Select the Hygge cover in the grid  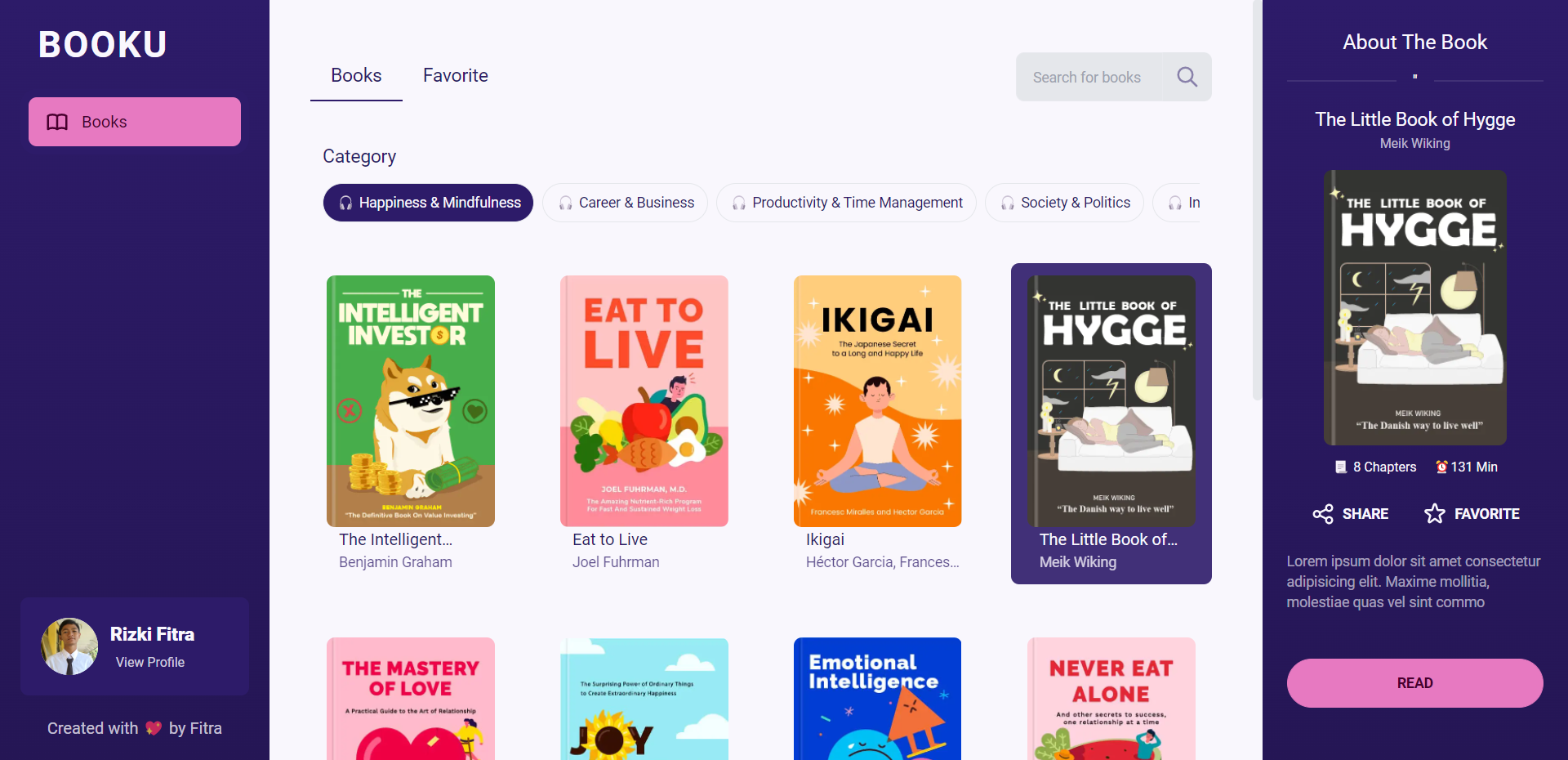[x=1111, y=401]
